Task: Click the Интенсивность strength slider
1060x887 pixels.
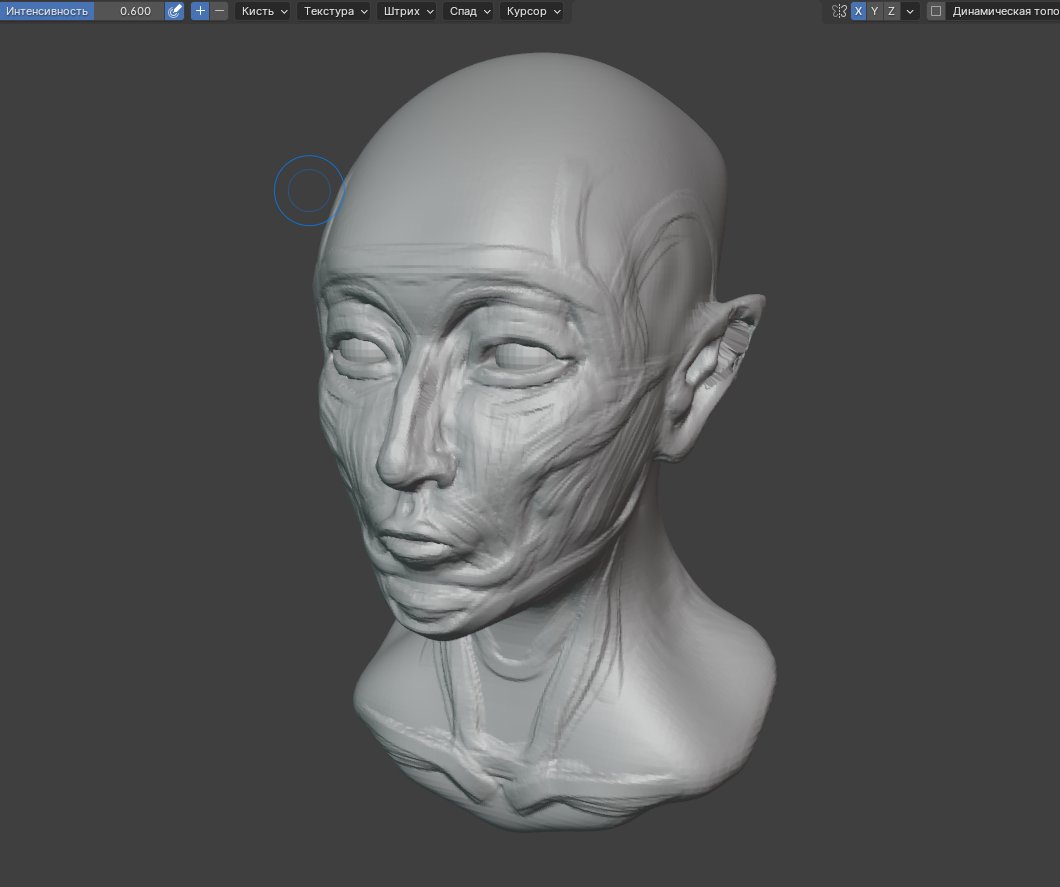Action: (x=81, y=11)
